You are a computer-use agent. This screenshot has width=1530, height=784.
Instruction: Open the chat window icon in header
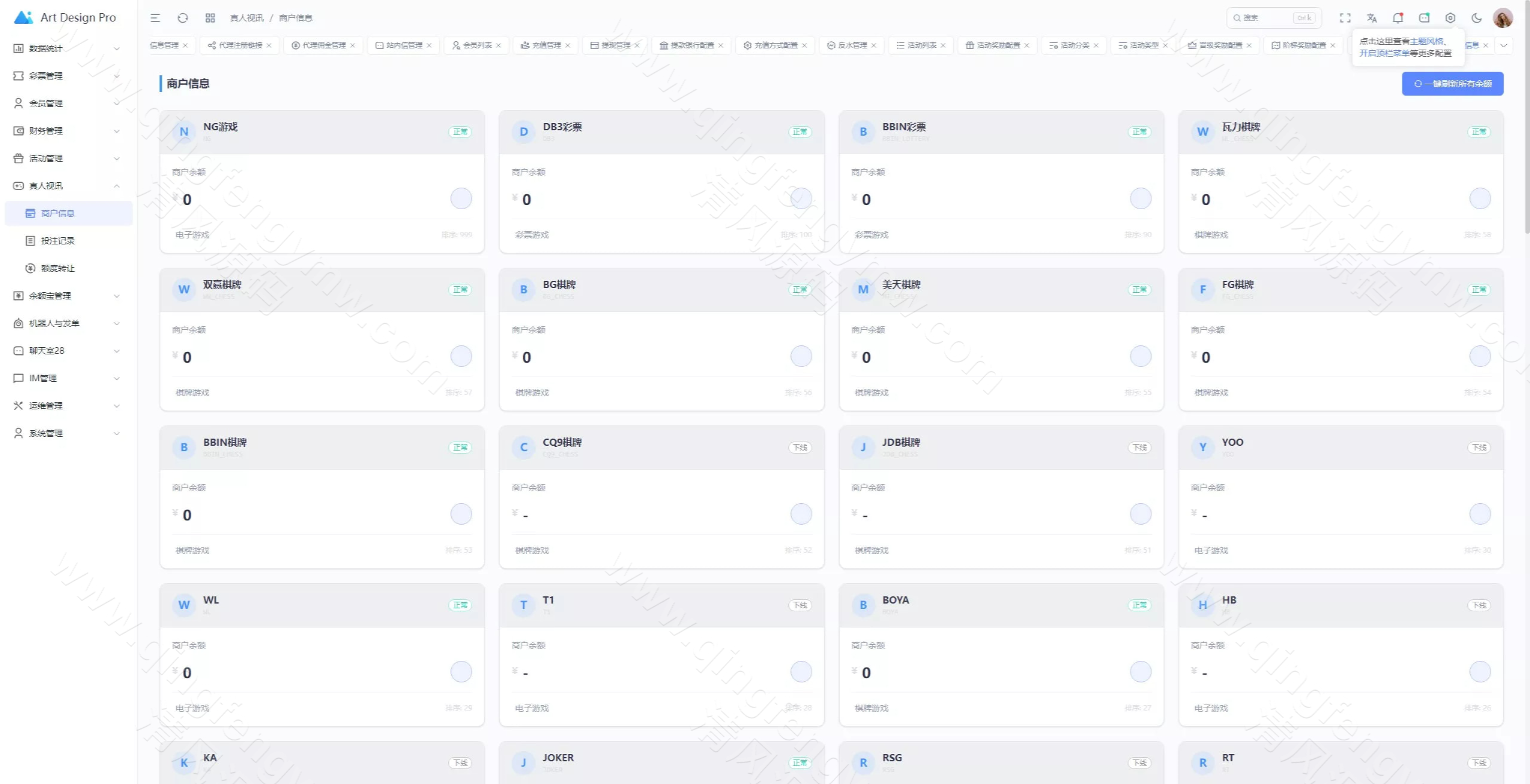[x=1424, y=18]
